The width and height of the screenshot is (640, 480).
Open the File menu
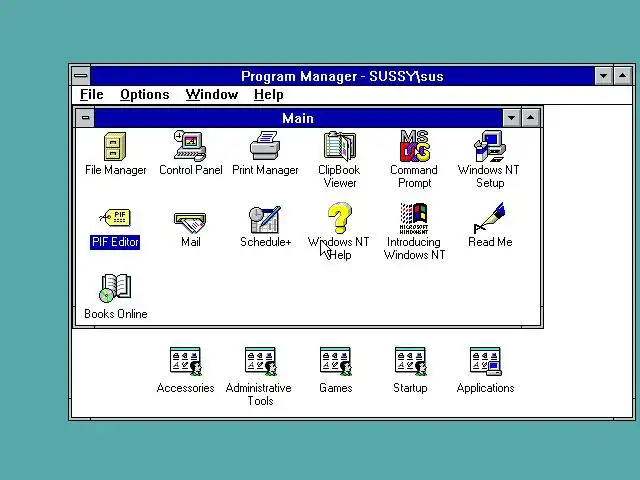point(91,95)
